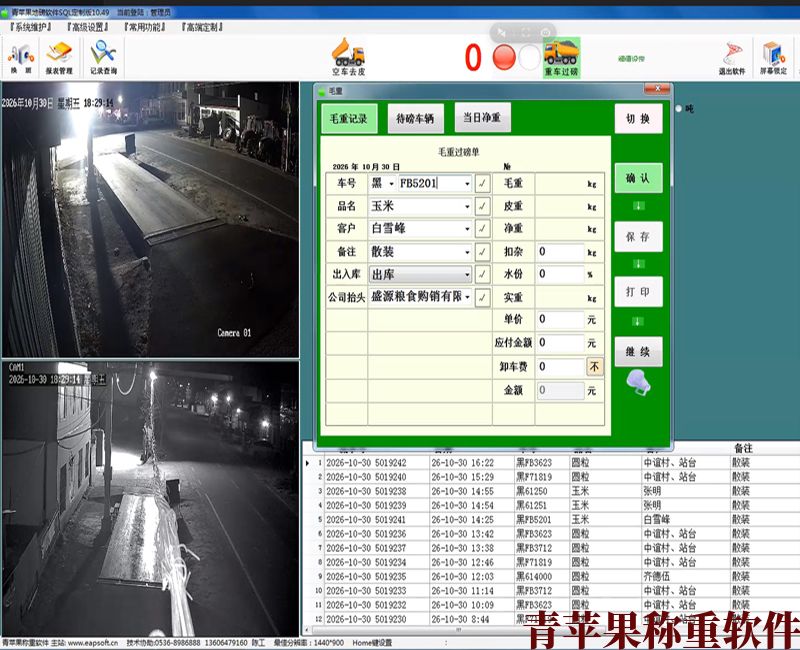
Task: Open 报表管理 report management
Action: click(x=59, y=59)
